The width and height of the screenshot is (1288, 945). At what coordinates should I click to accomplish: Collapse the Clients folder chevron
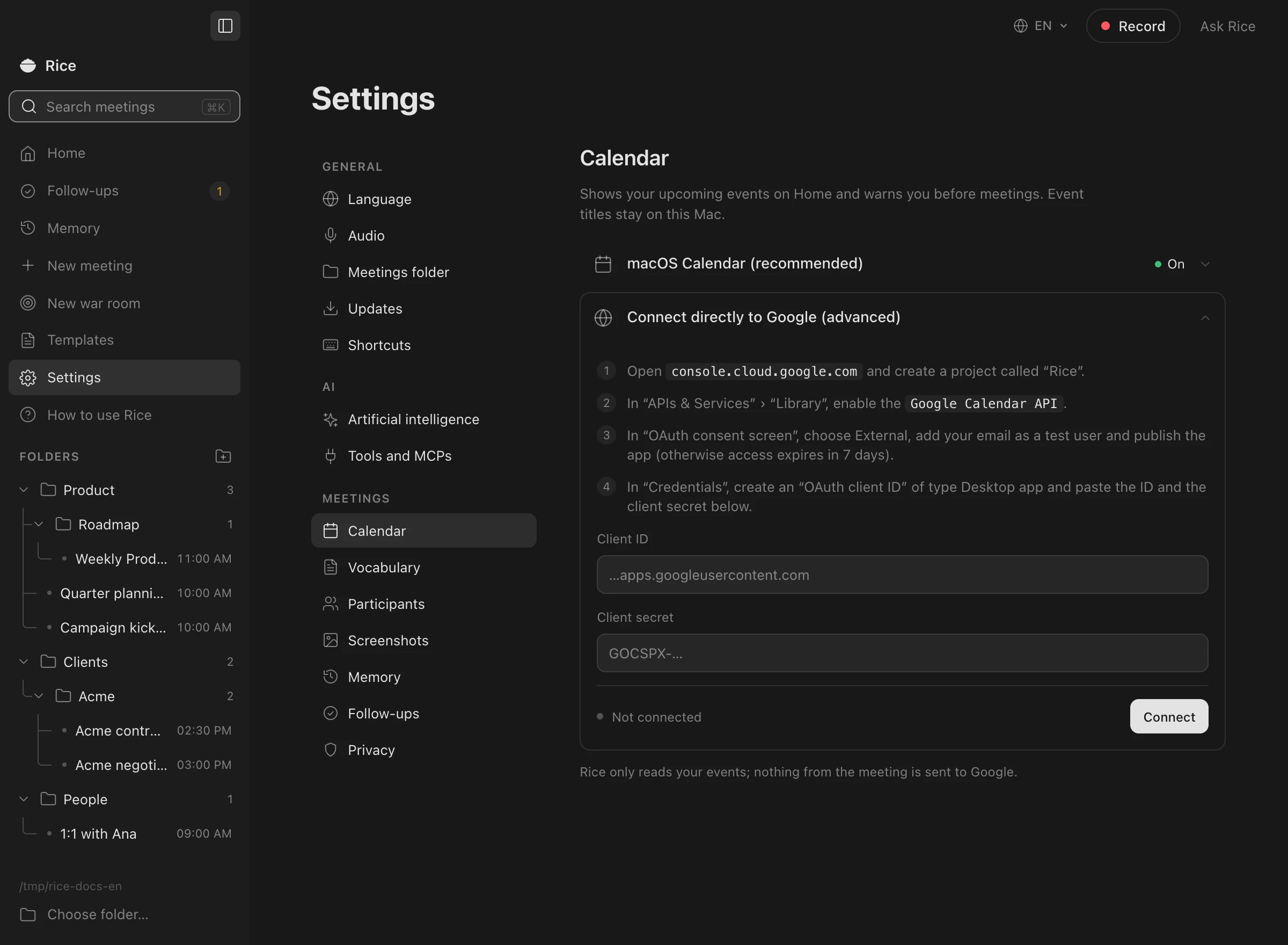point(24,662)
